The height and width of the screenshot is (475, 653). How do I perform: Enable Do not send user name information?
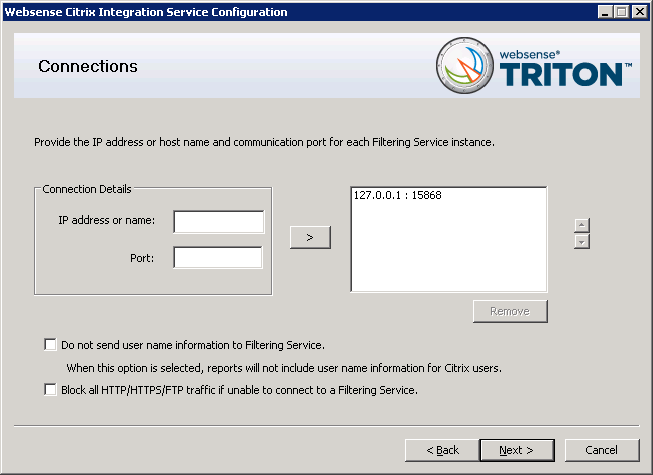coord(50,345)
